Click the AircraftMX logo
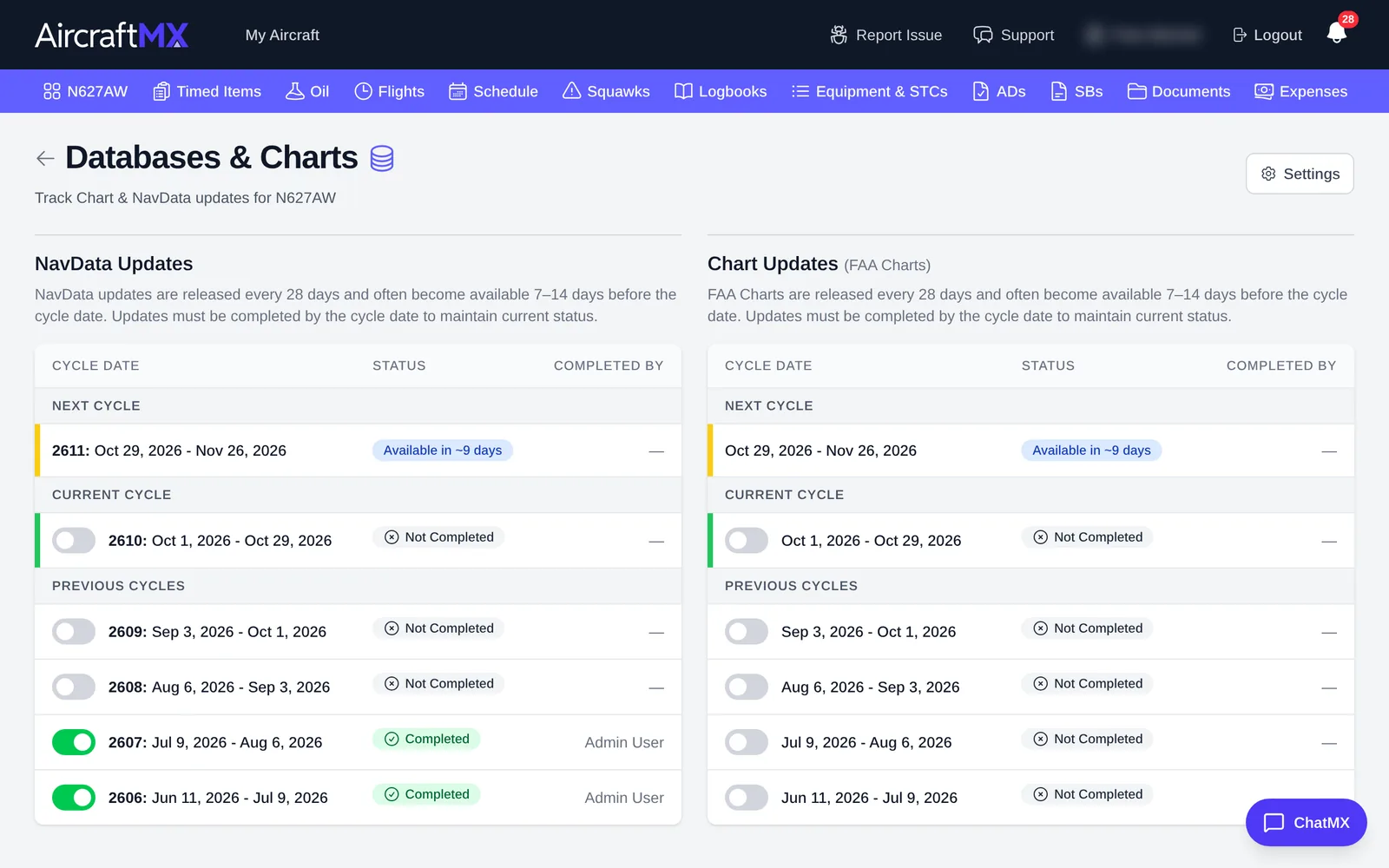 111,35
